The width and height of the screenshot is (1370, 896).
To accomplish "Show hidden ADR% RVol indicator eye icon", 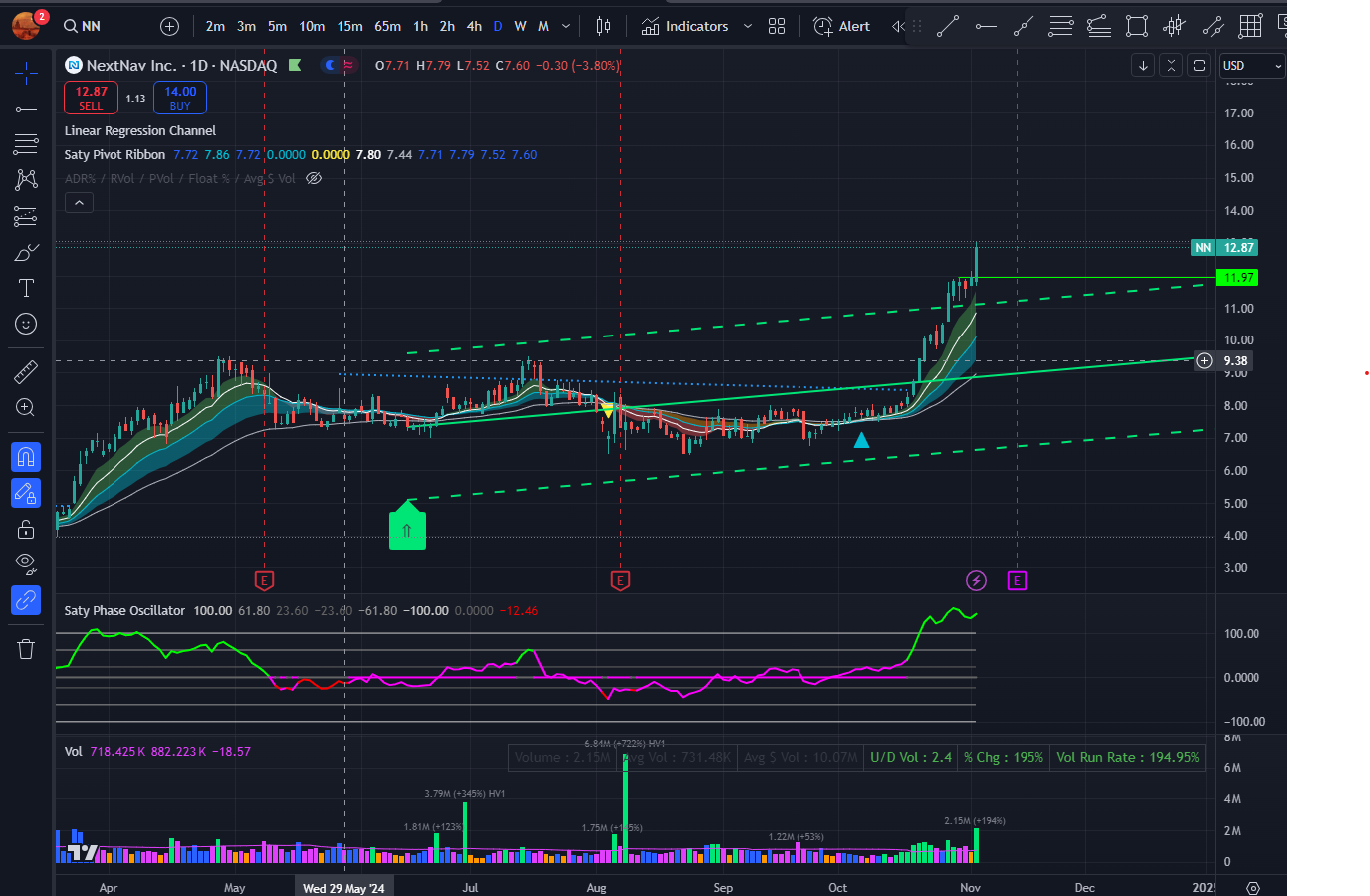I will (x=314, y=179).
